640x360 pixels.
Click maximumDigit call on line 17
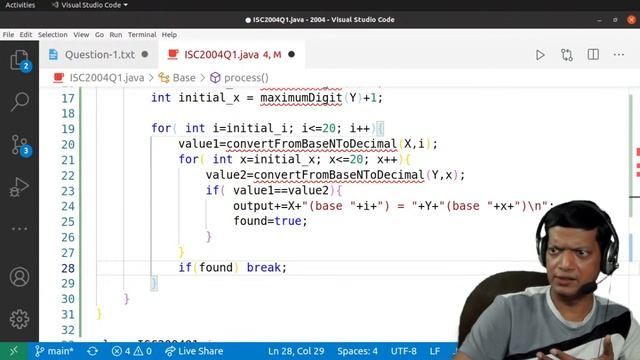pos(301,98)
